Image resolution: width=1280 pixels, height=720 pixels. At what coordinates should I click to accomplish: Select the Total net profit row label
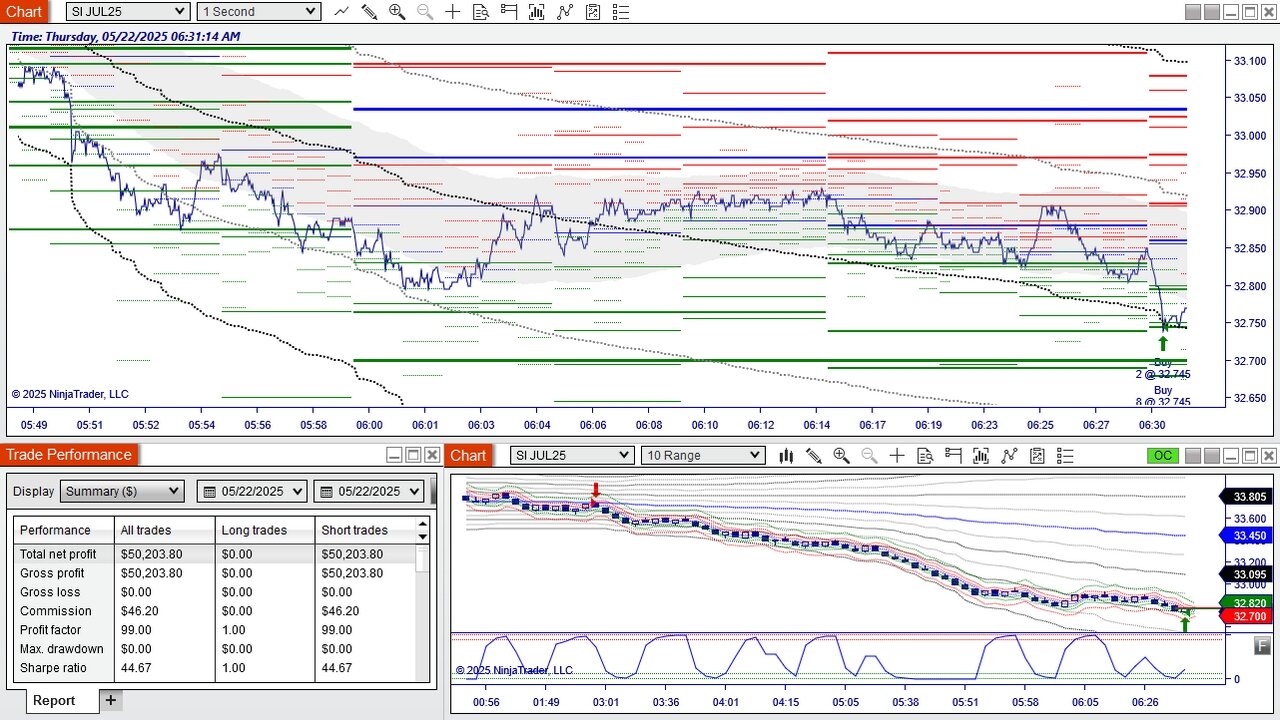tap(58, 554)
